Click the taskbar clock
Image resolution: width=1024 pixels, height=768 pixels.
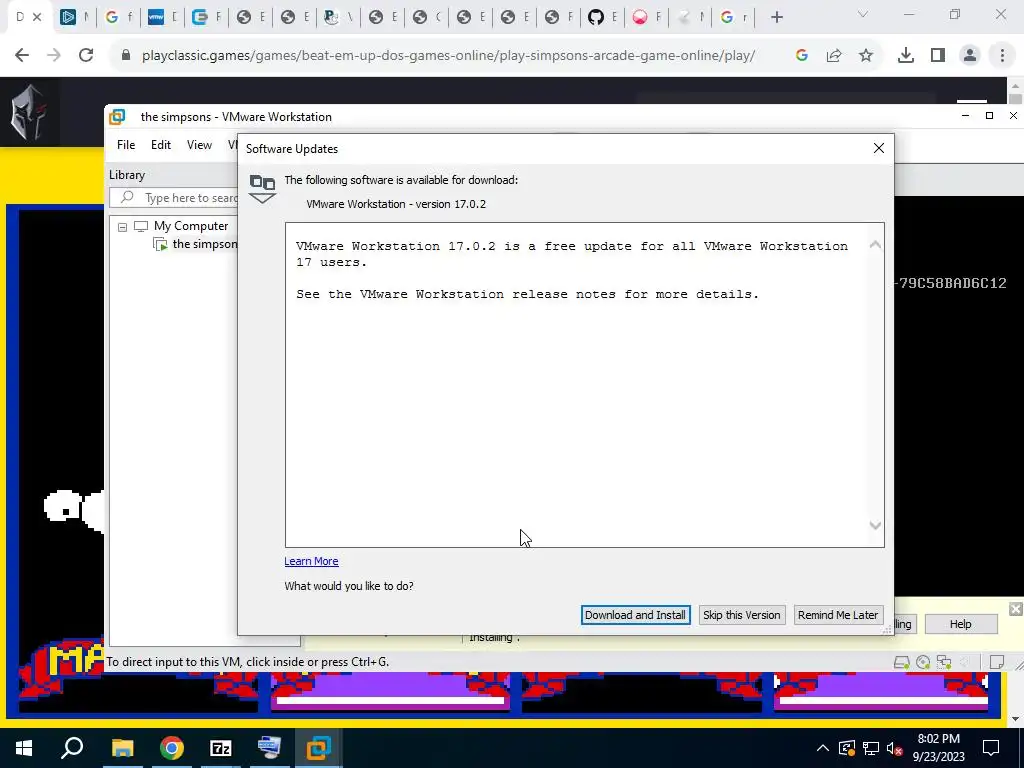(938, 748)
